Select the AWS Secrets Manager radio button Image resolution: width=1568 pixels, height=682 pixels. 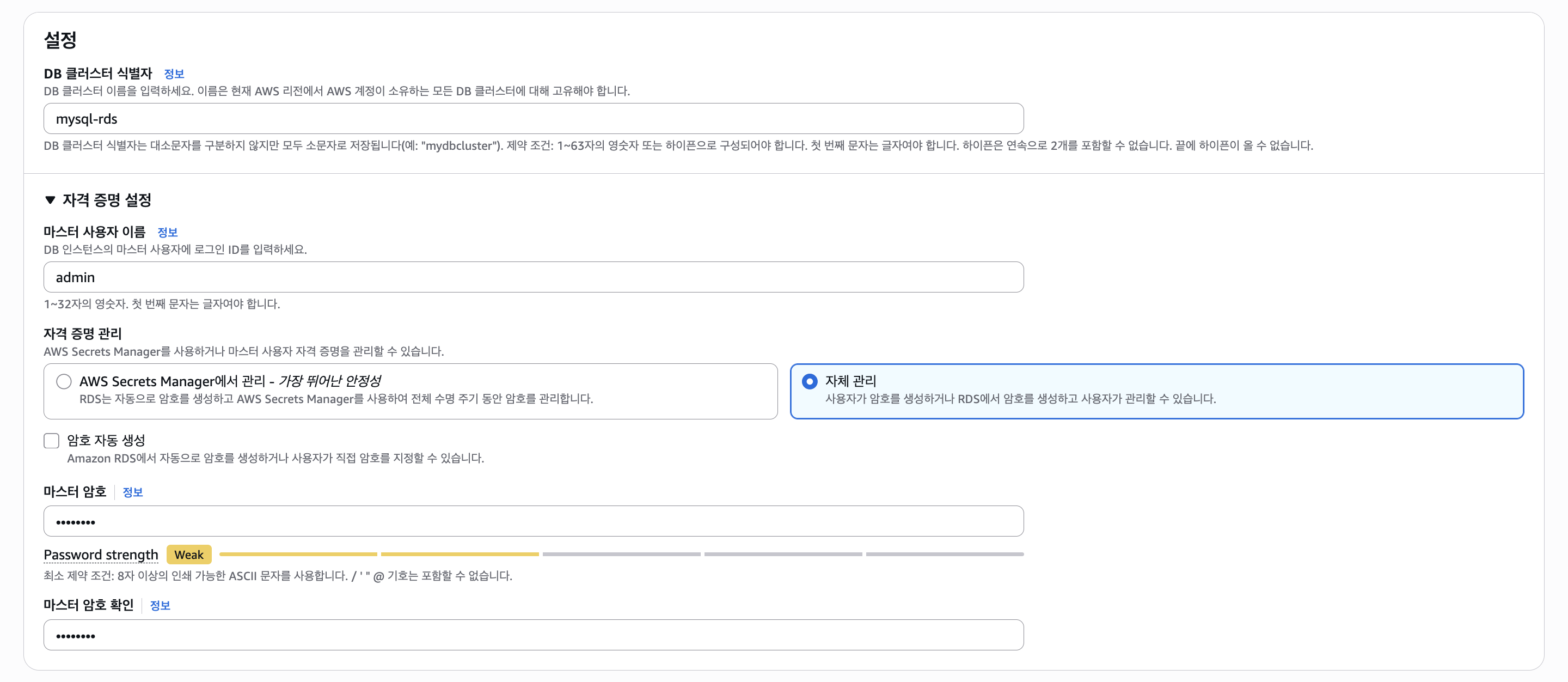point(64,381)
